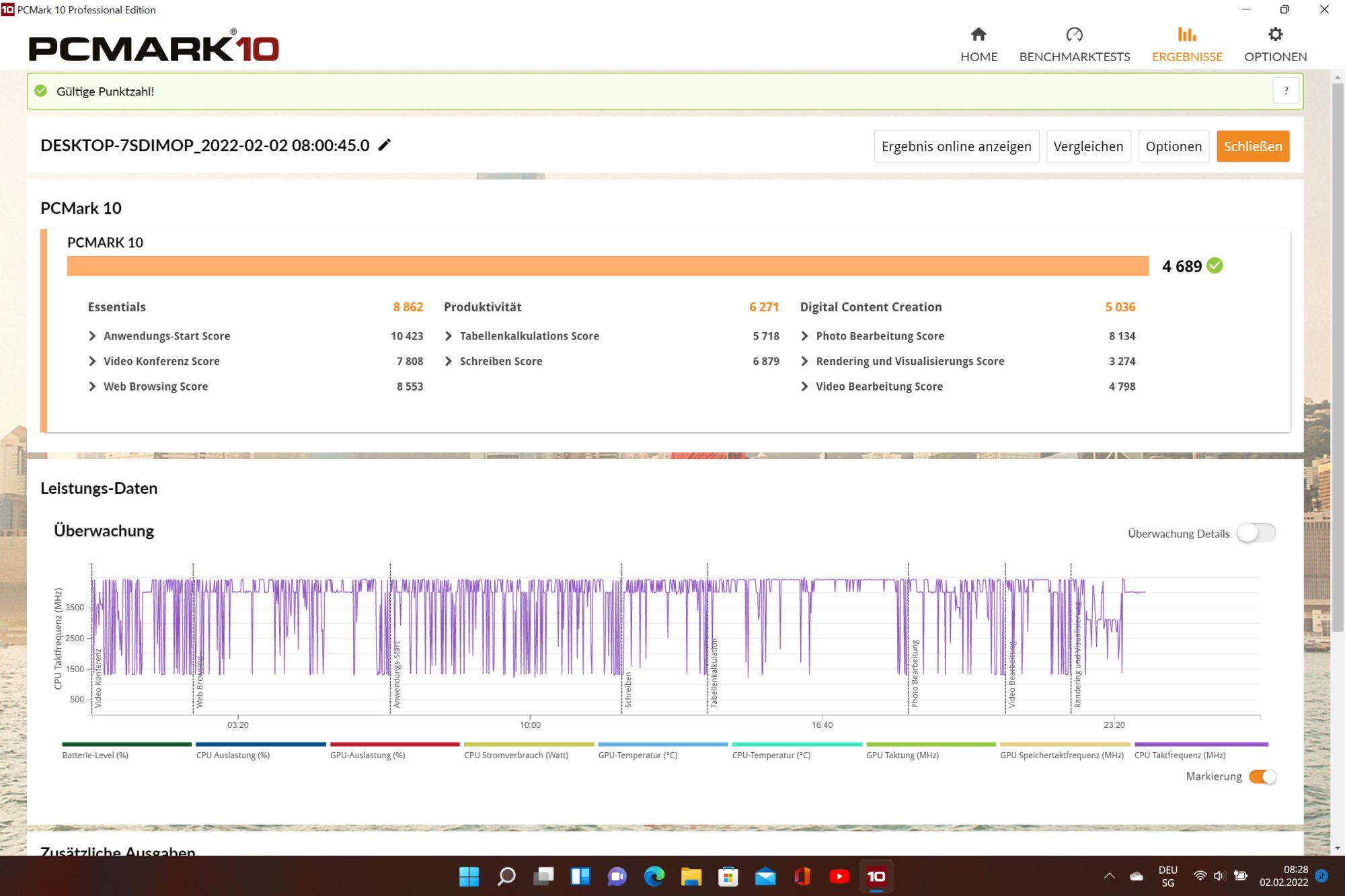
Task: Open the taskbar clock and date
Action: [1284, 876]
